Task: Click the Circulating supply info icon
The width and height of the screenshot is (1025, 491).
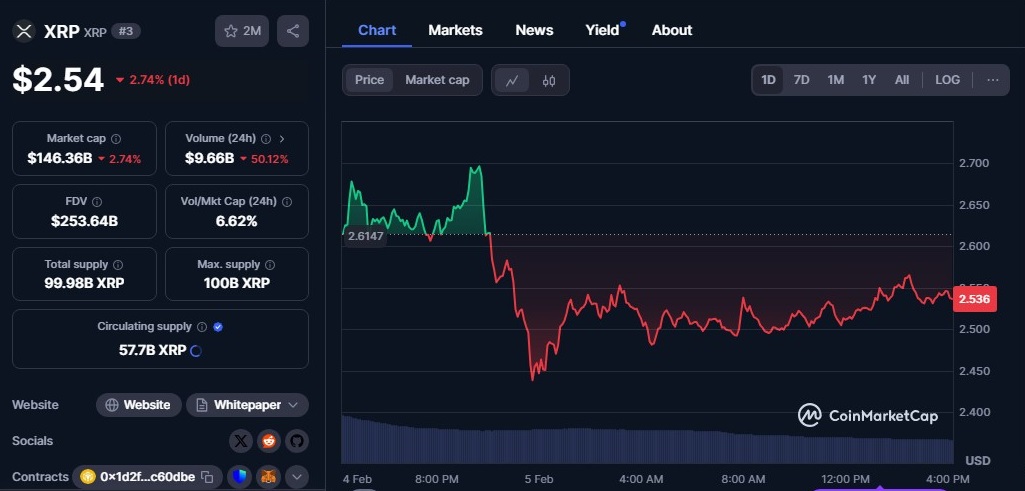Action: [x=202, y=326]
